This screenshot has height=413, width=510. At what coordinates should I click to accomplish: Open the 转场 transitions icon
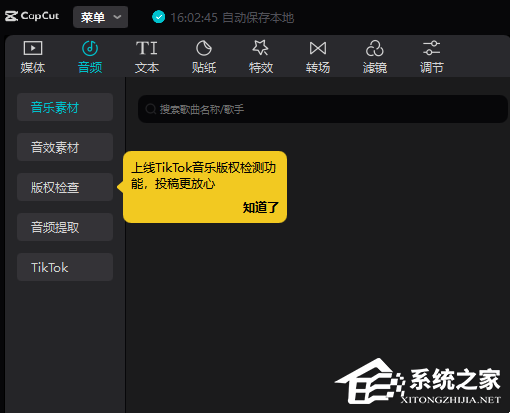coord(318,48)
